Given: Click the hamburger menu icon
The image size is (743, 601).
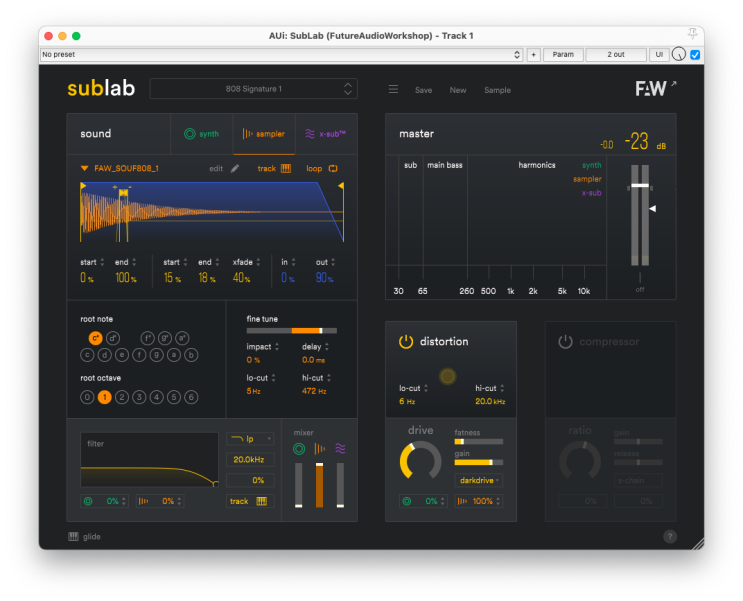Looking at the screenshot, I should 393,89.
